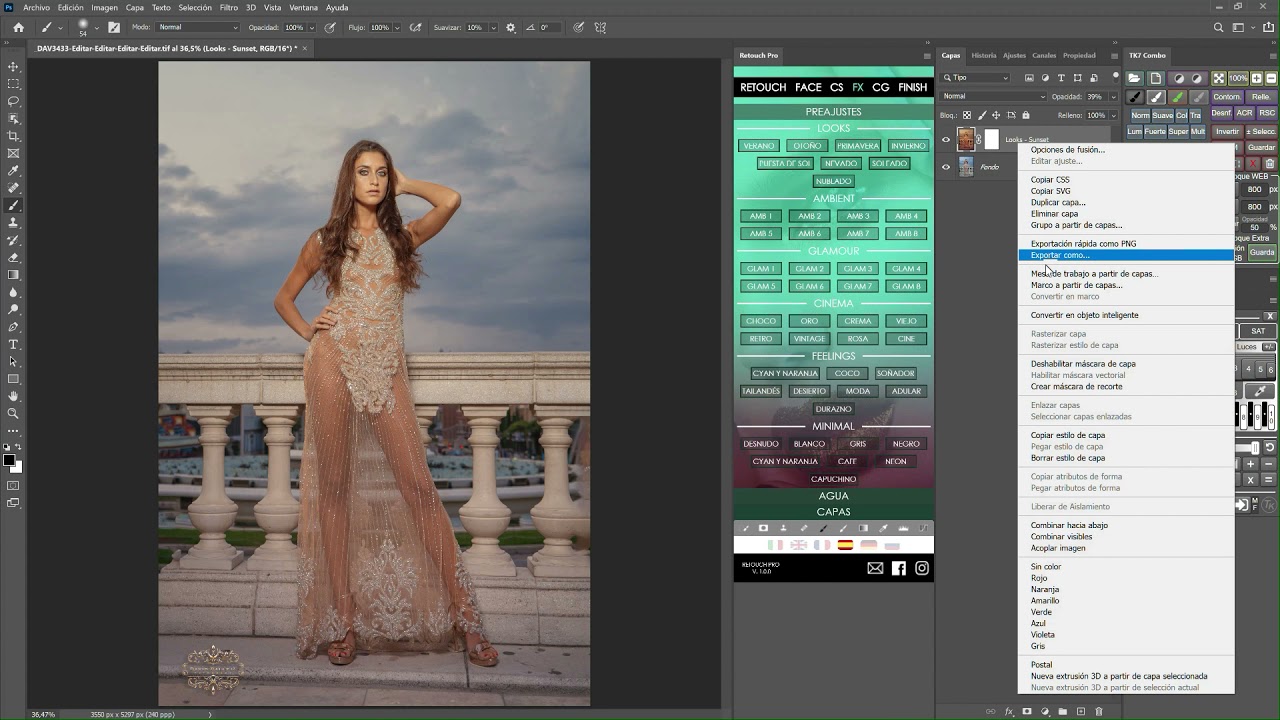Open the layer blend mode Normal dropdown
This screenshot has width=1280, height=720.
(x=994, y=97)
